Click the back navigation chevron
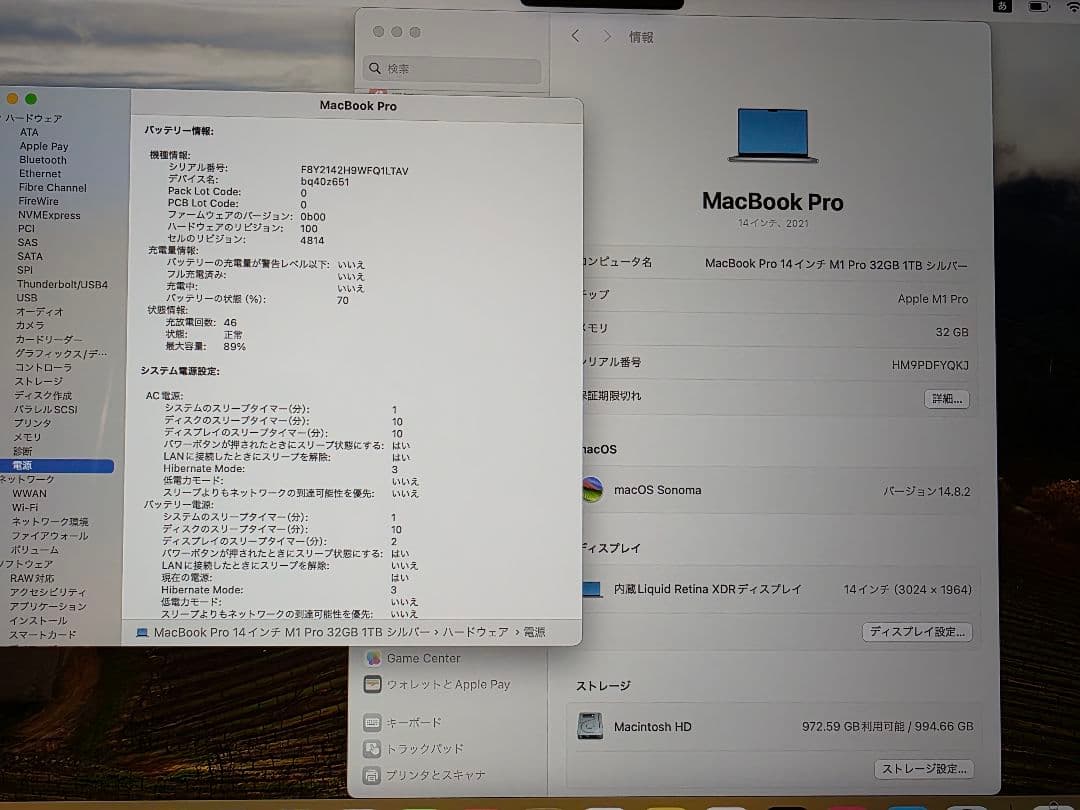Image resolution: width=1080 pixels, height=810 pixels. (574, 34)
